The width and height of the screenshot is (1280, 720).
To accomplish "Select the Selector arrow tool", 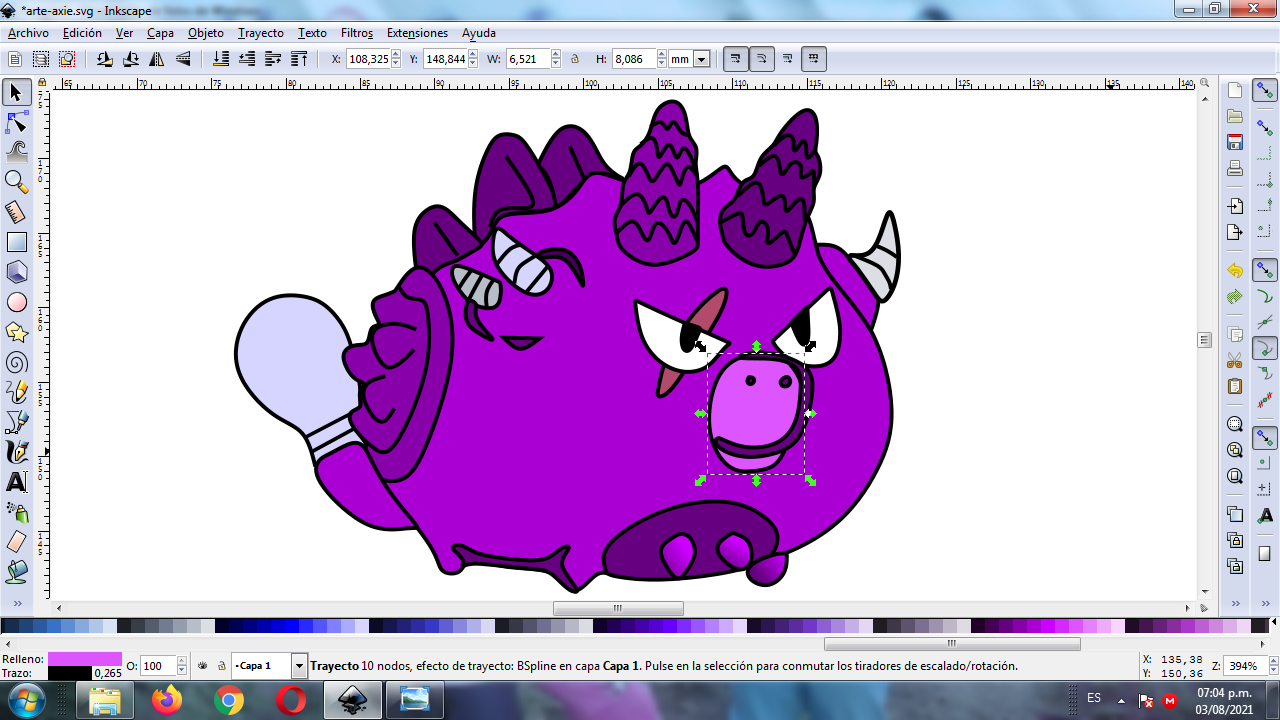I will tap(16, 93).
